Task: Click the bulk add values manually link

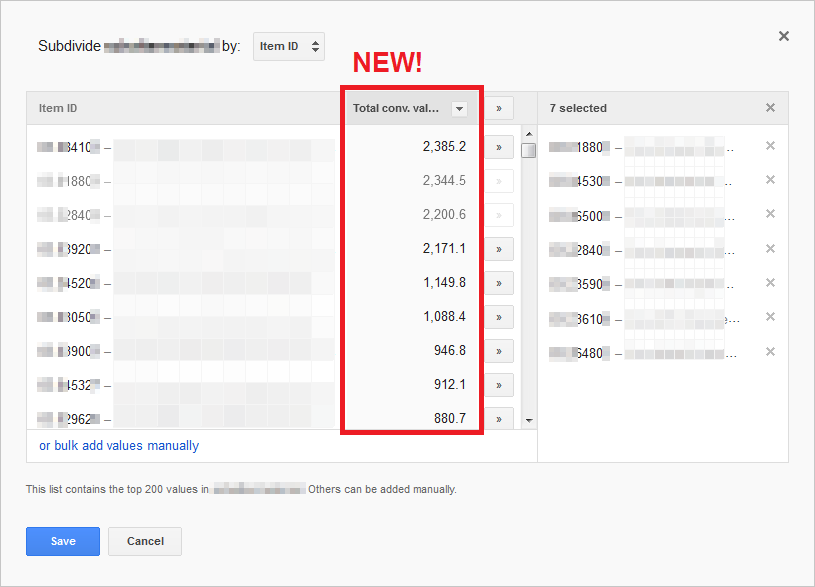Action: 119,446
